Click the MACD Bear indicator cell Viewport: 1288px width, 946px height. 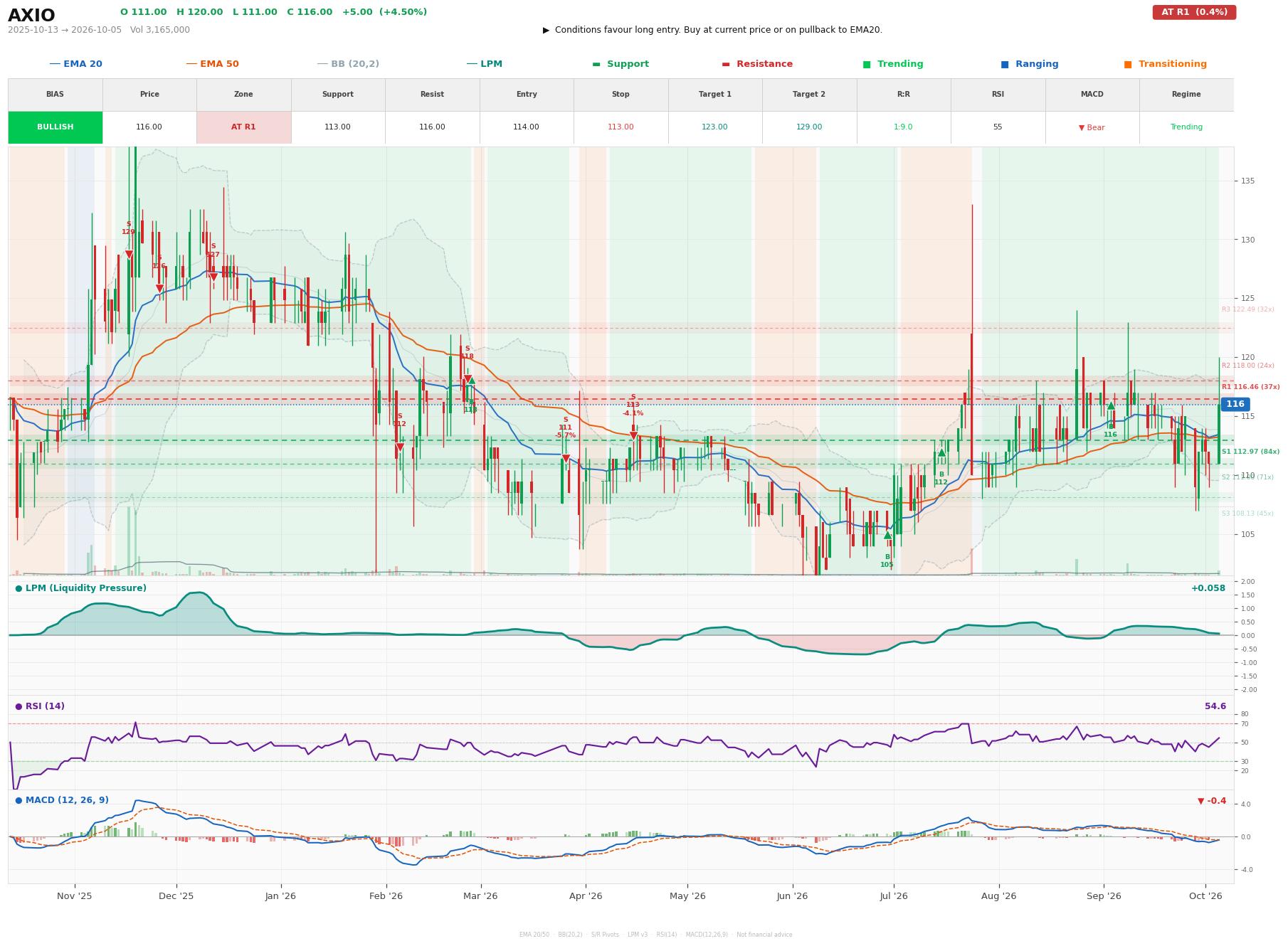pyautogui.click(x=1092, y=127)
